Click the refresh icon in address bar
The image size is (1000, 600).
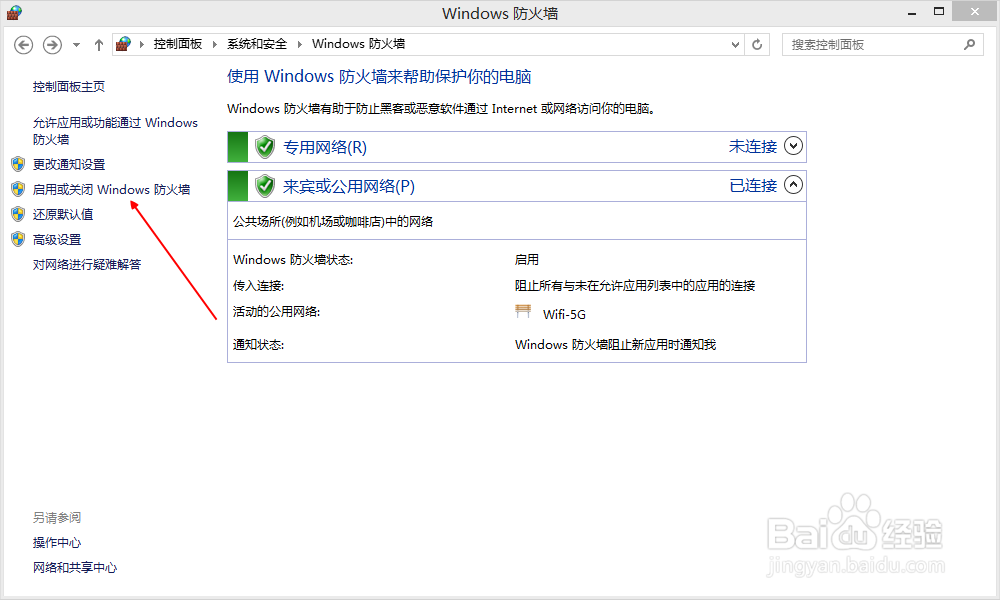757,44
